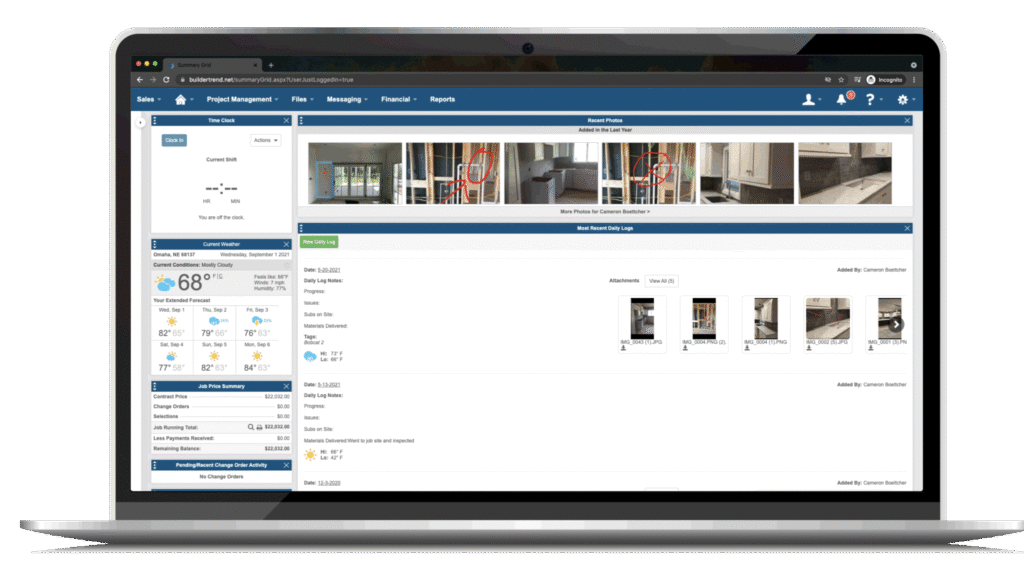1024x563 pixels.
Task: Click the Contract Price $22,032.00 row
Action: (221, 396)
